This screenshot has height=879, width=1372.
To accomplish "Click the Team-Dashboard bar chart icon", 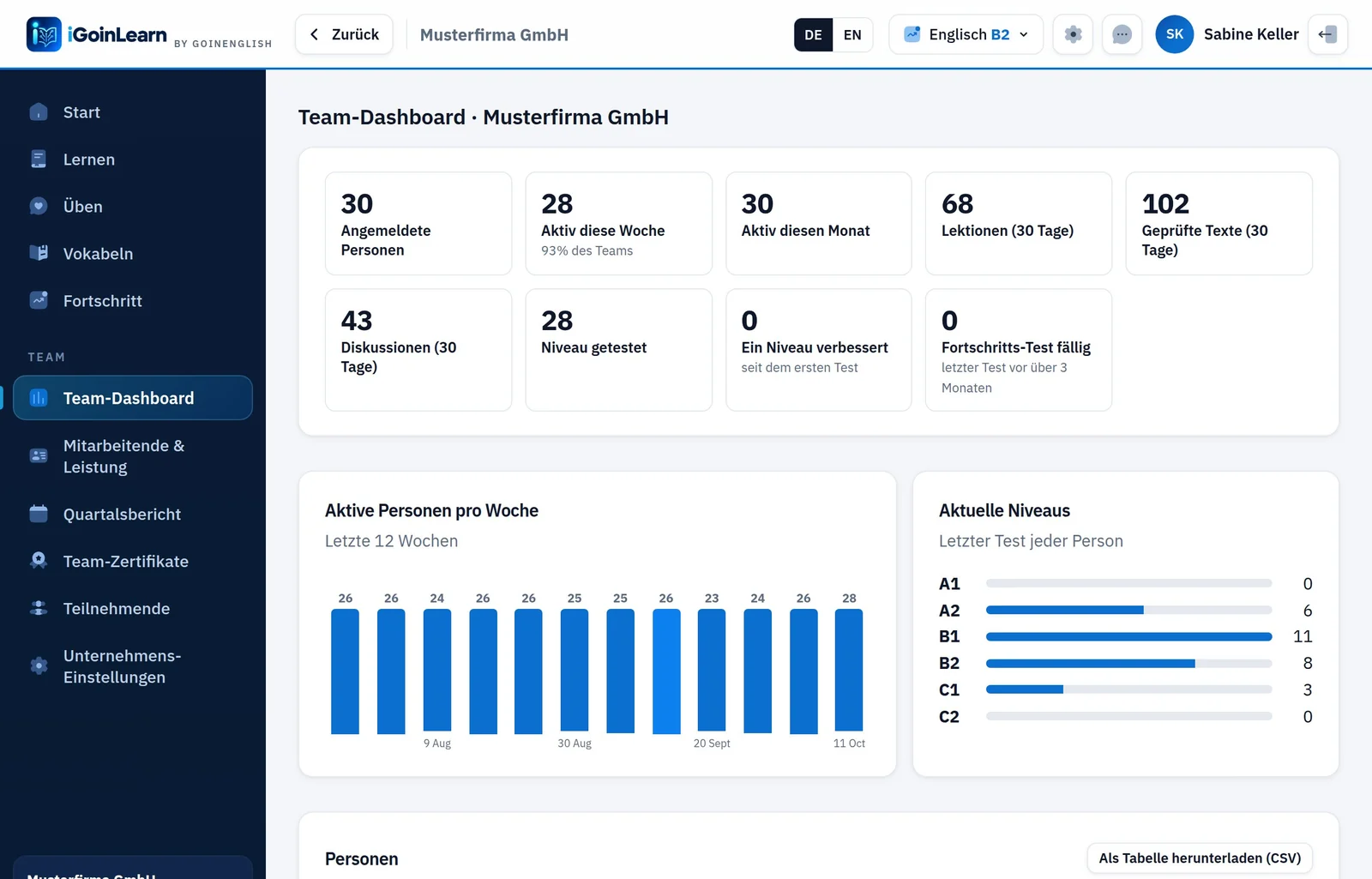I will (39, 398).
